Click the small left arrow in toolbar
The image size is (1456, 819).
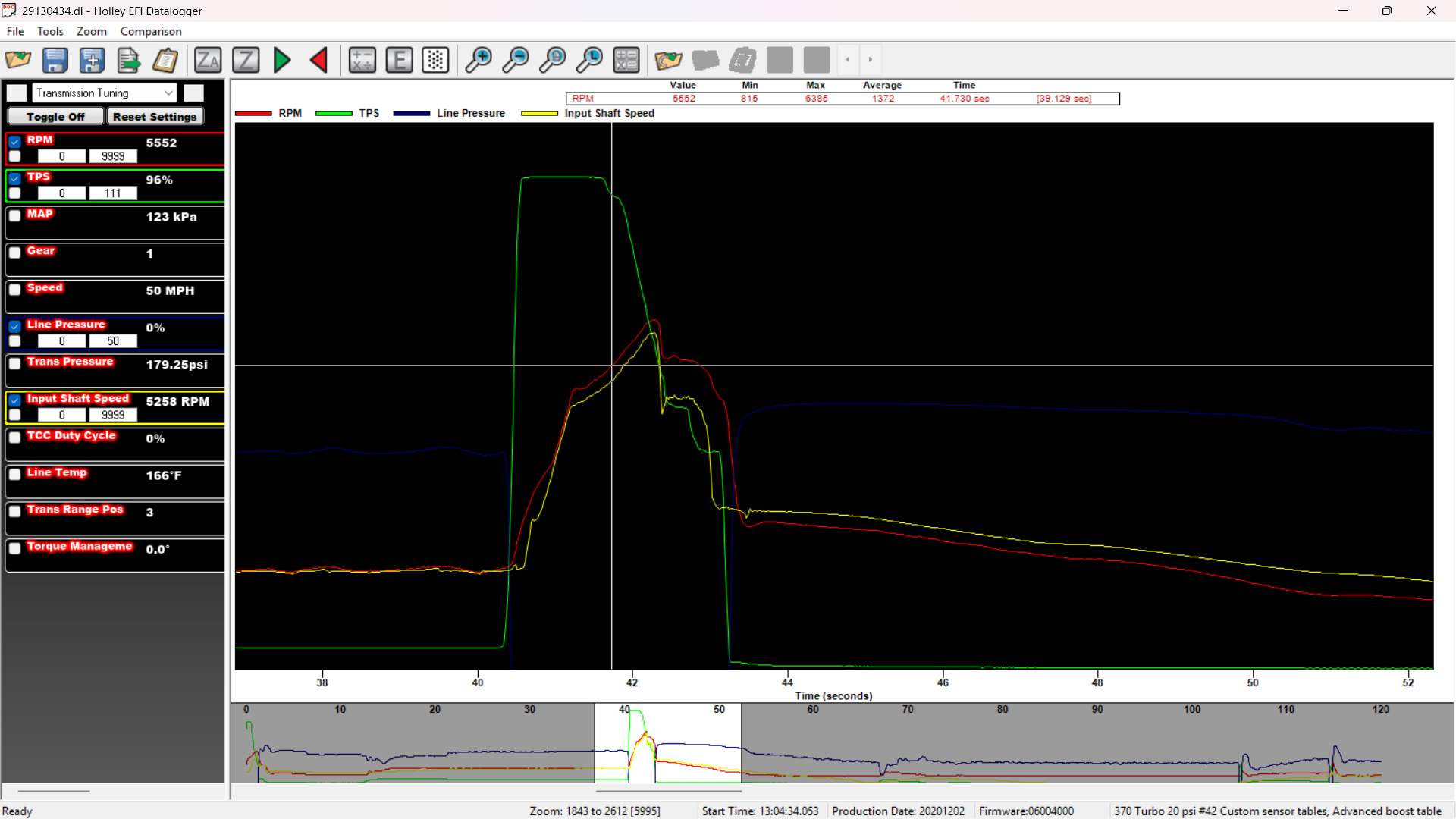click(848, 60)
